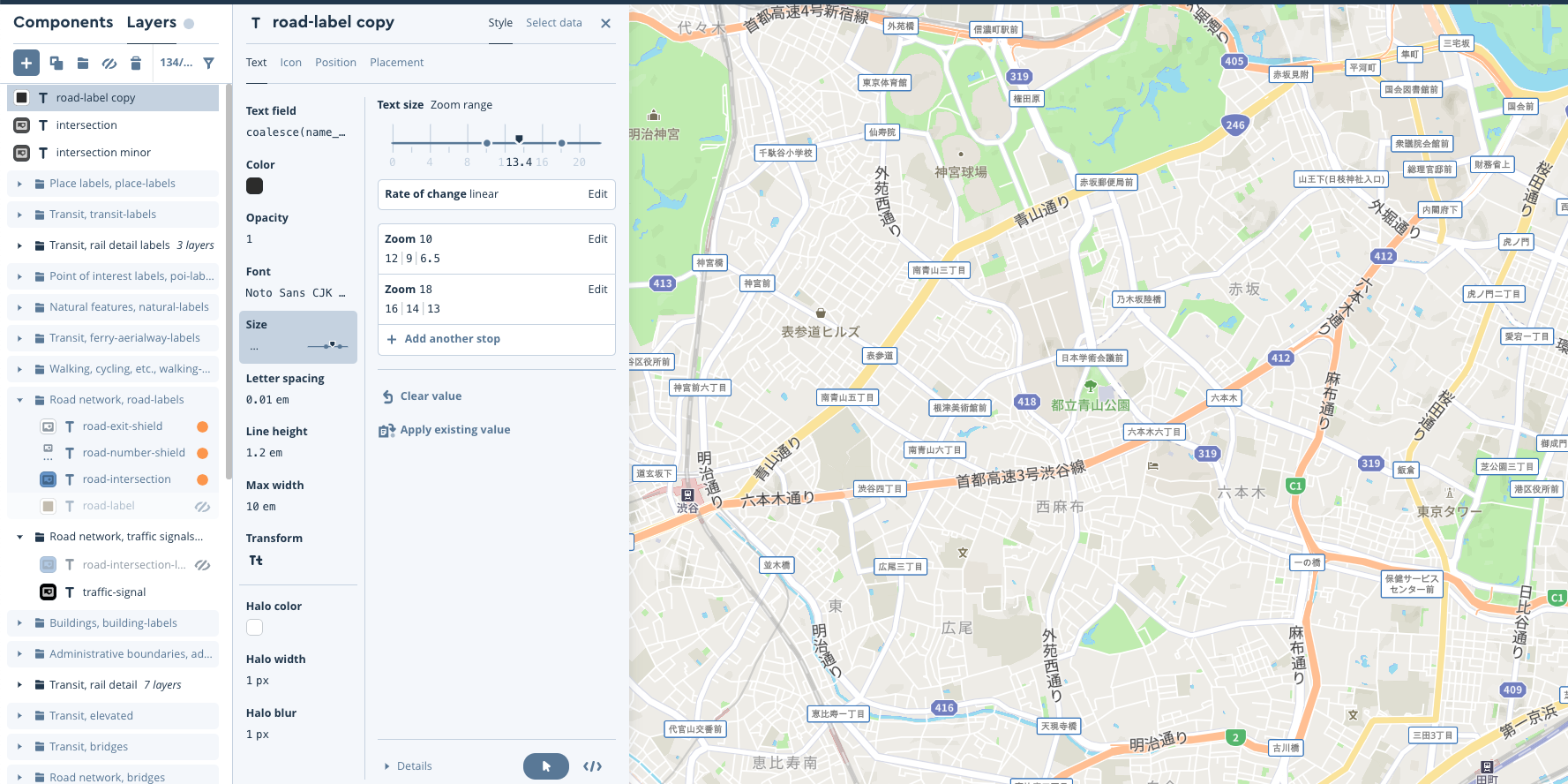Open the Position properties tab
This screenshot has width=1568, height=784.
(336, 63)
